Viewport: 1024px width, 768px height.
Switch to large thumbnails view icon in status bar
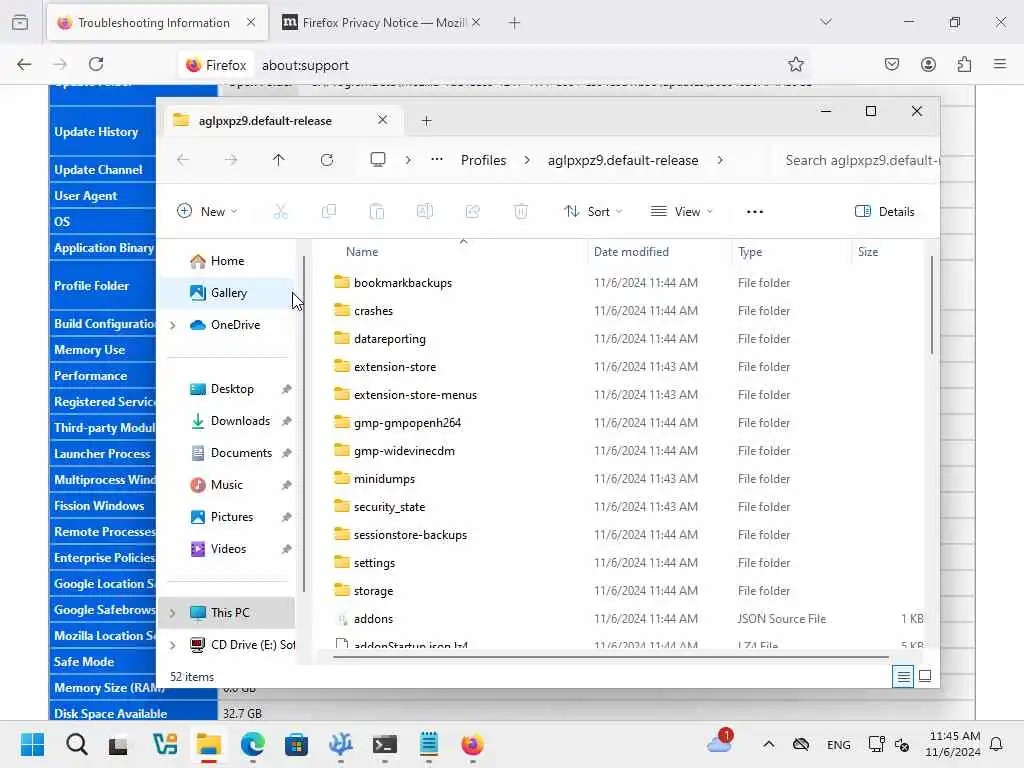click(x=925, y=677)
